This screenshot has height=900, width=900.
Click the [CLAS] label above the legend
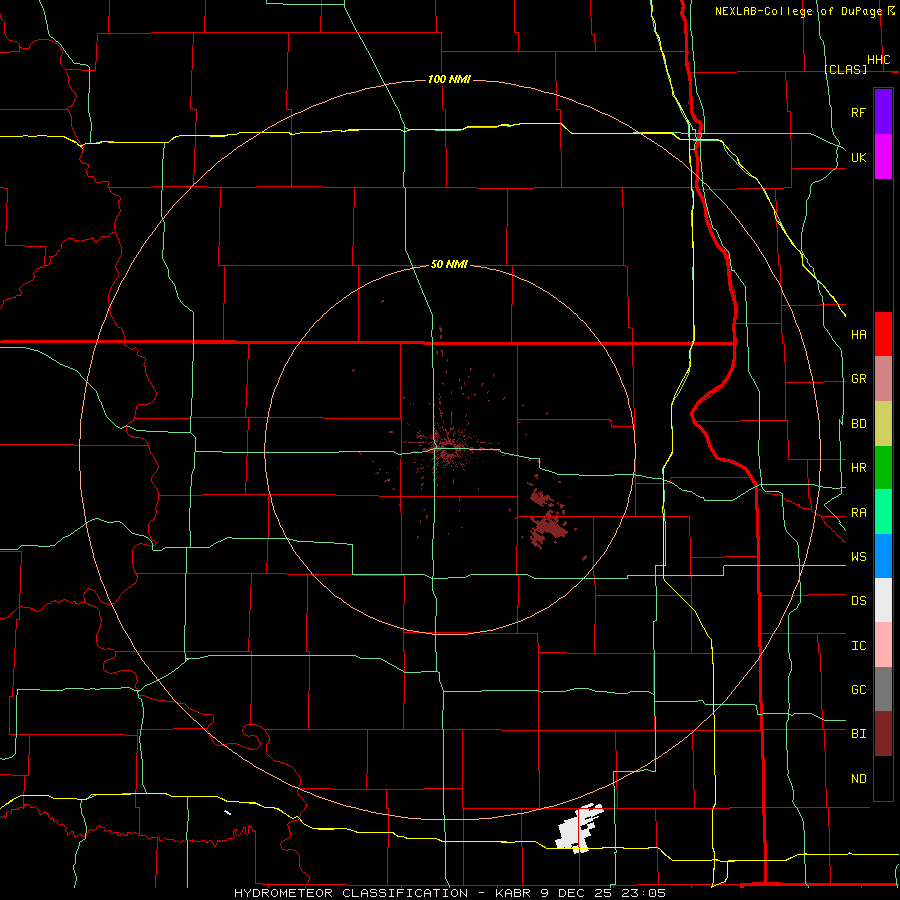pyautogui.click(x=845, y=69)
